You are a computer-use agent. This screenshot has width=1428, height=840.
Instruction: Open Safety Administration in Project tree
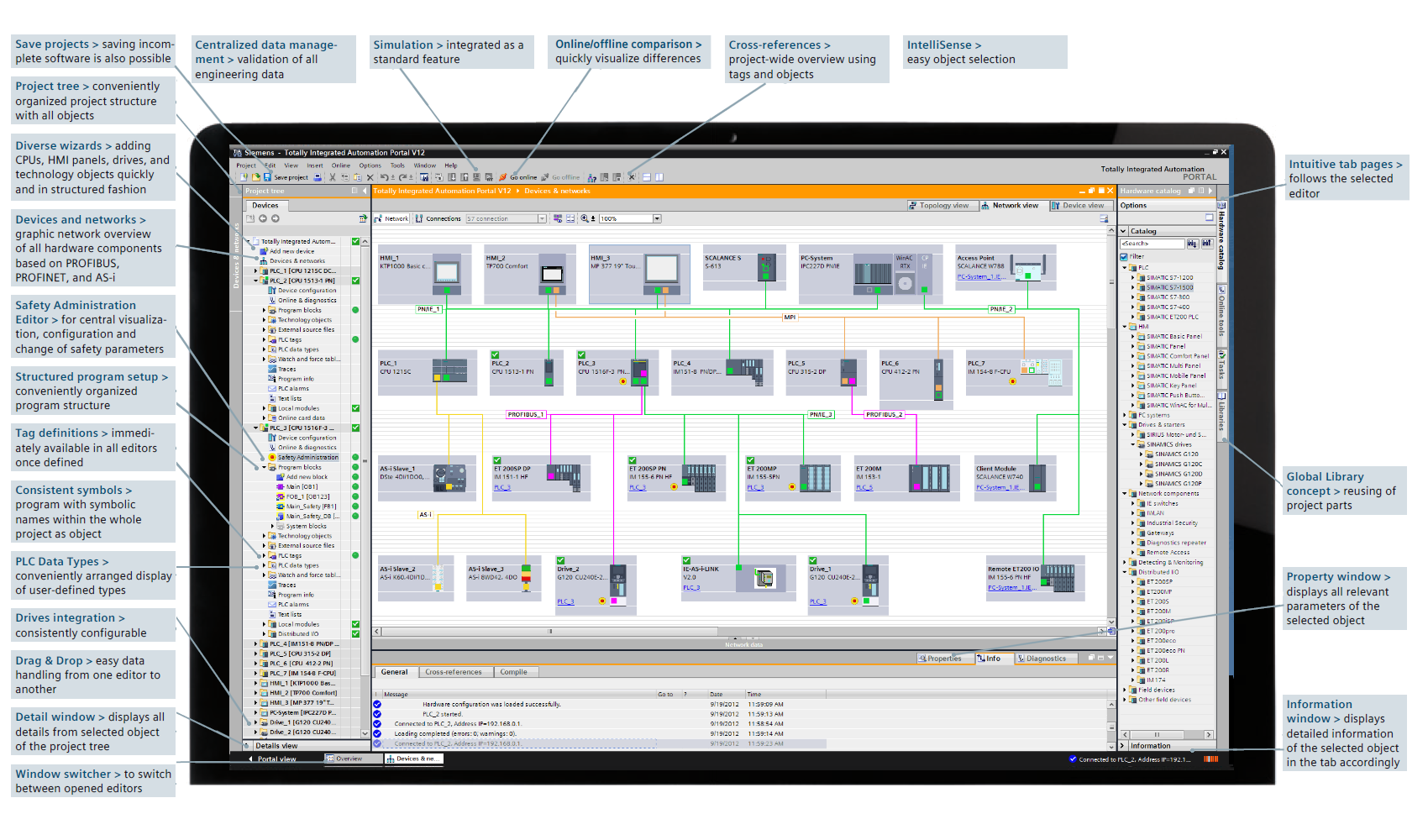pyautogui.click(x=307, y=458)
